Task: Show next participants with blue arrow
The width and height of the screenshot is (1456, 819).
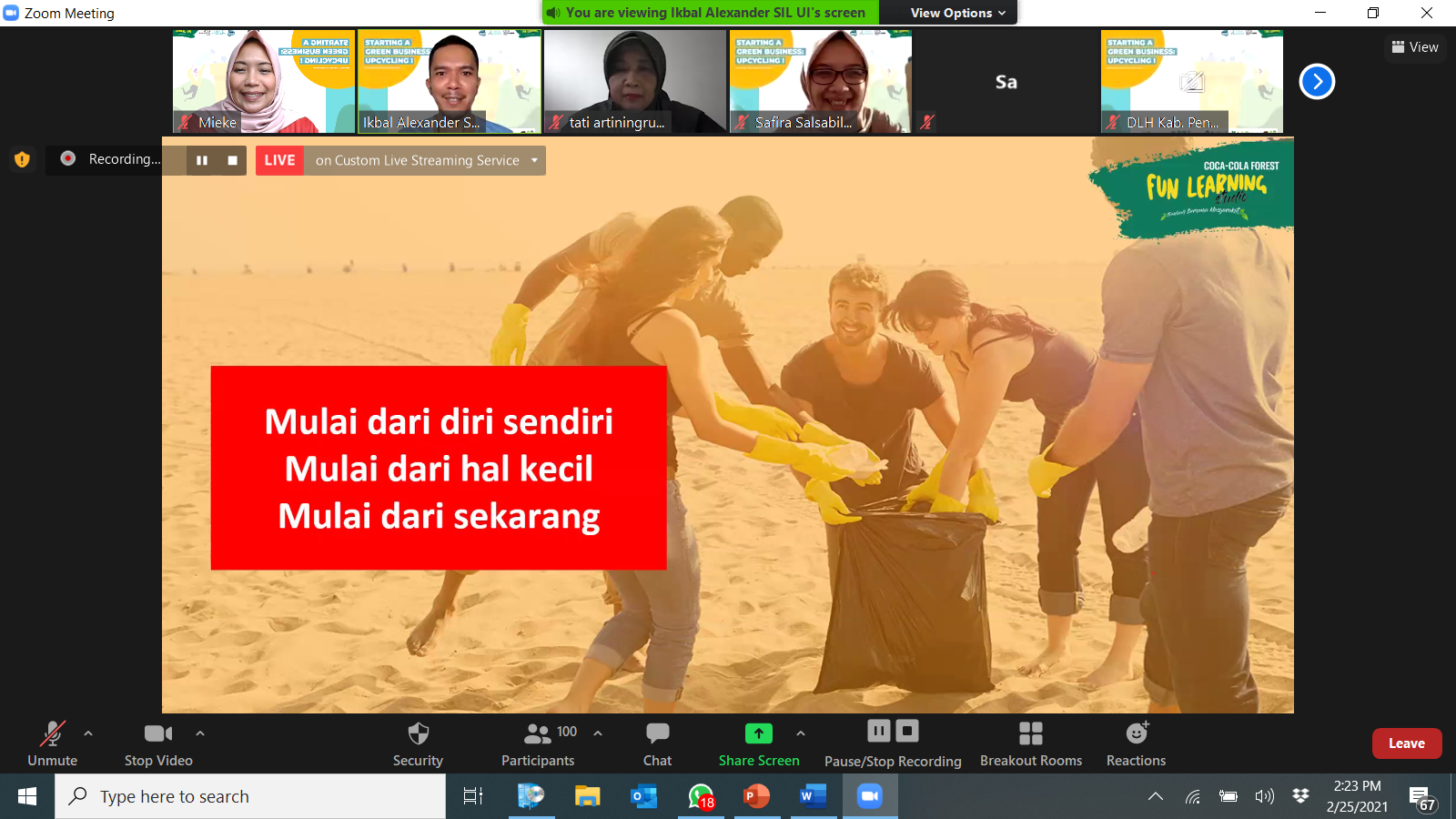Action: 1317,82
